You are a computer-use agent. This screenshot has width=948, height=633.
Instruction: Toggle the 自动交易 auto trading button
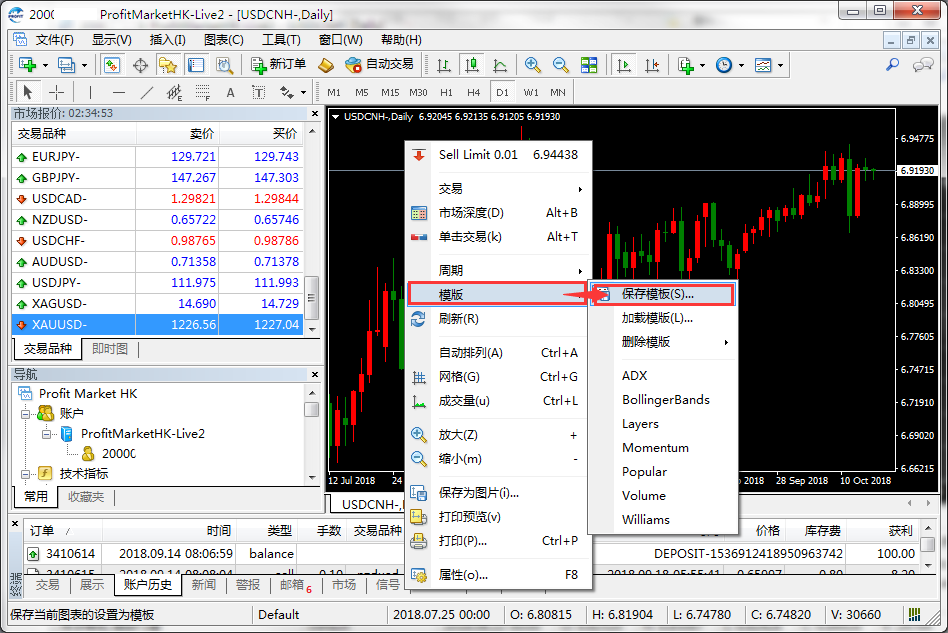tap(379, 65)
